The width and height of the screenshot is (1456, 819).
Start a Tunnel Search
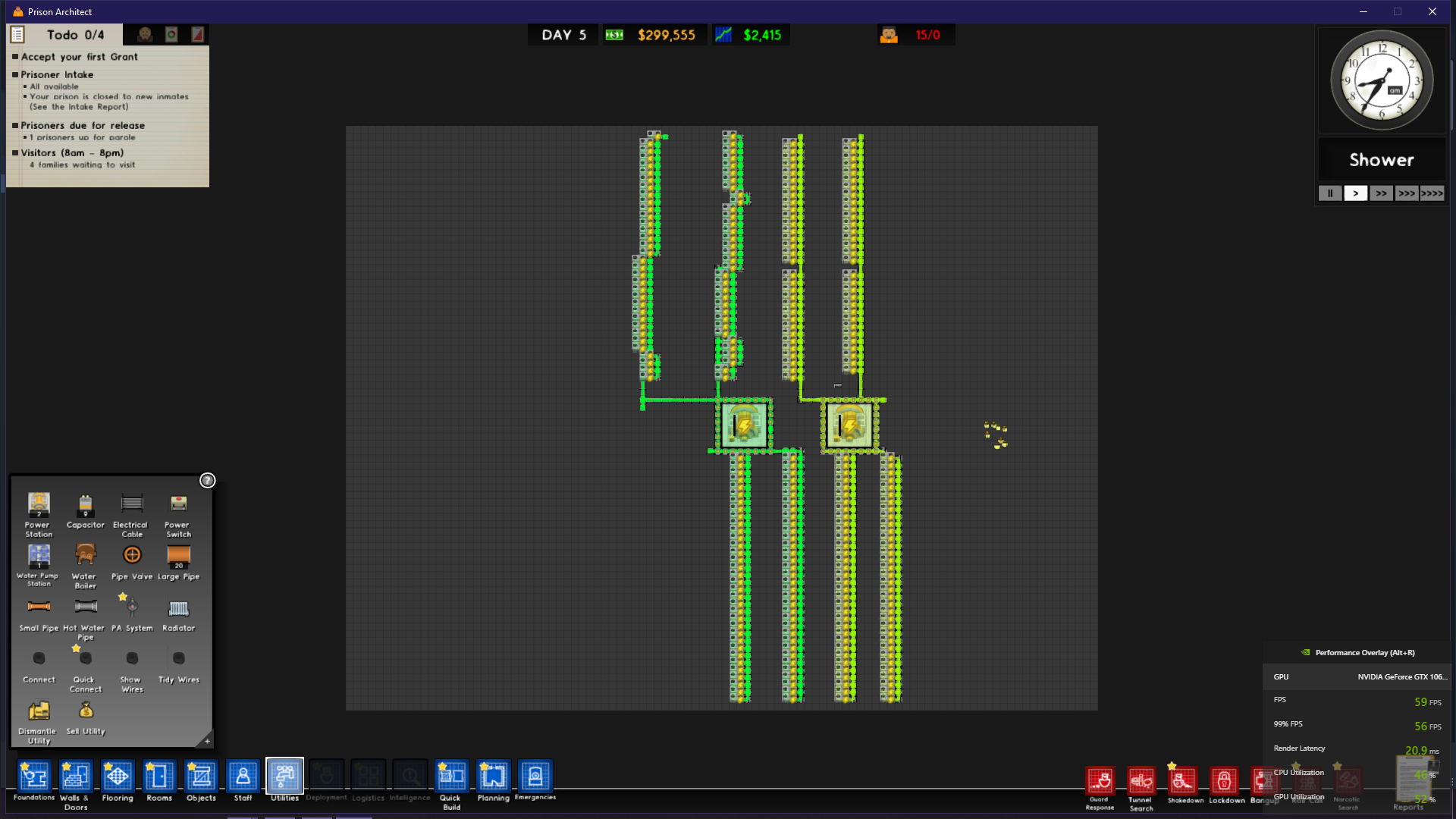click(x=1141, y=789)
